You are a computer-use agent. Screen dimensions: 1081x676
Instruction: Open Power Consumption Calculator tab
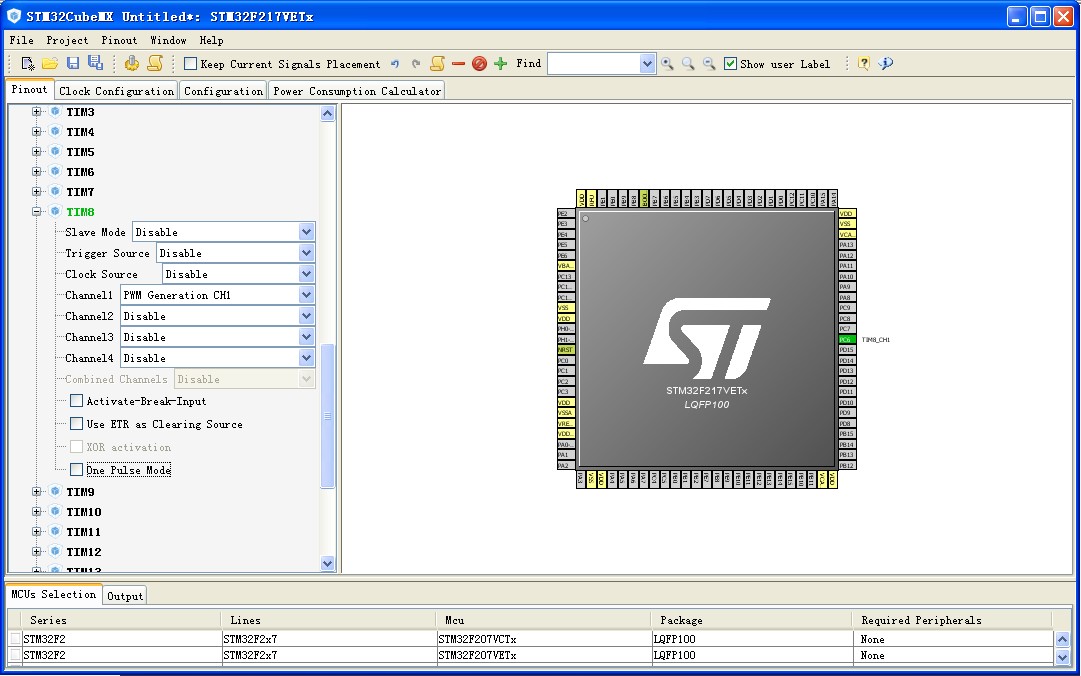[357, 91]
